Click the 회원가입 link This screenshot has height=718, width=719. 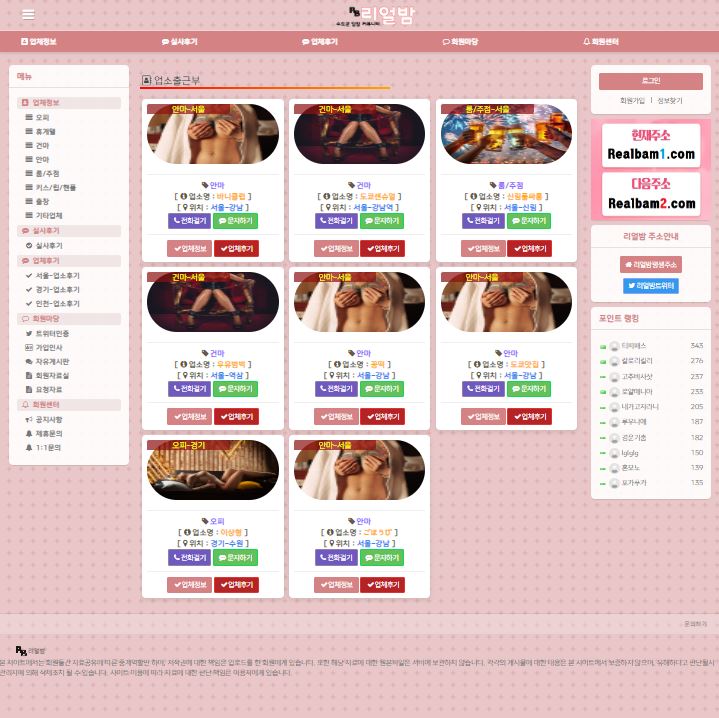click(632, 100)
